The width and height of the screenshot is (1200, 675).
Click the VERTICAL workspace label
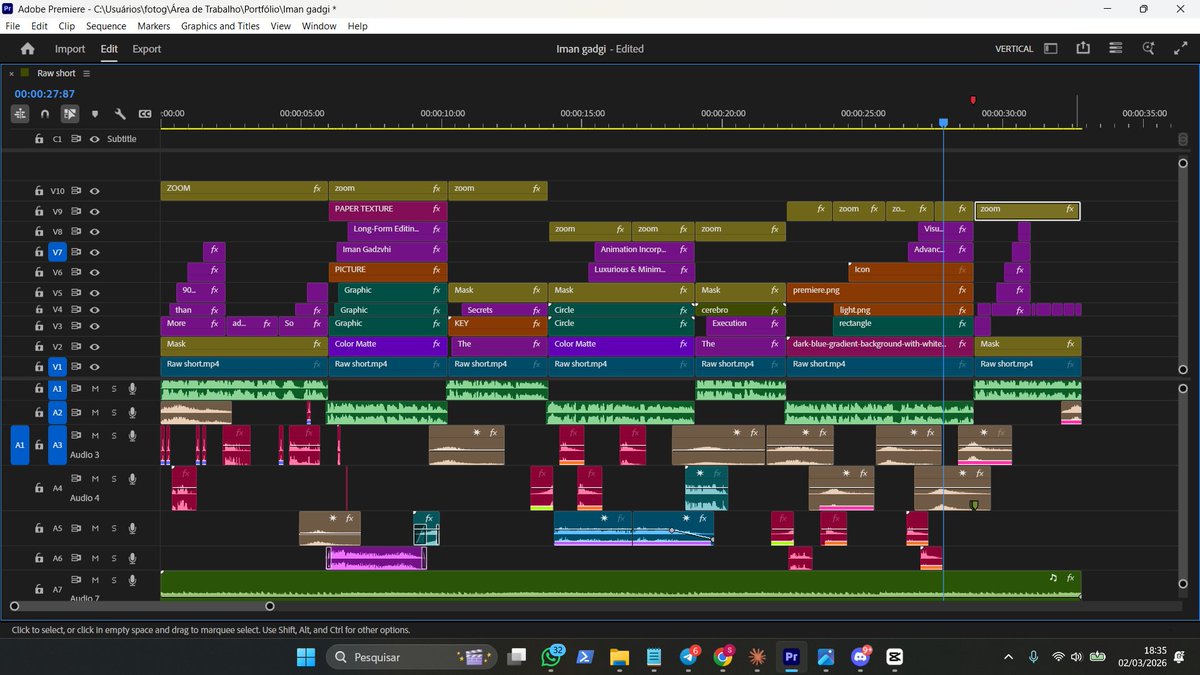click(x=1014, y=48)
